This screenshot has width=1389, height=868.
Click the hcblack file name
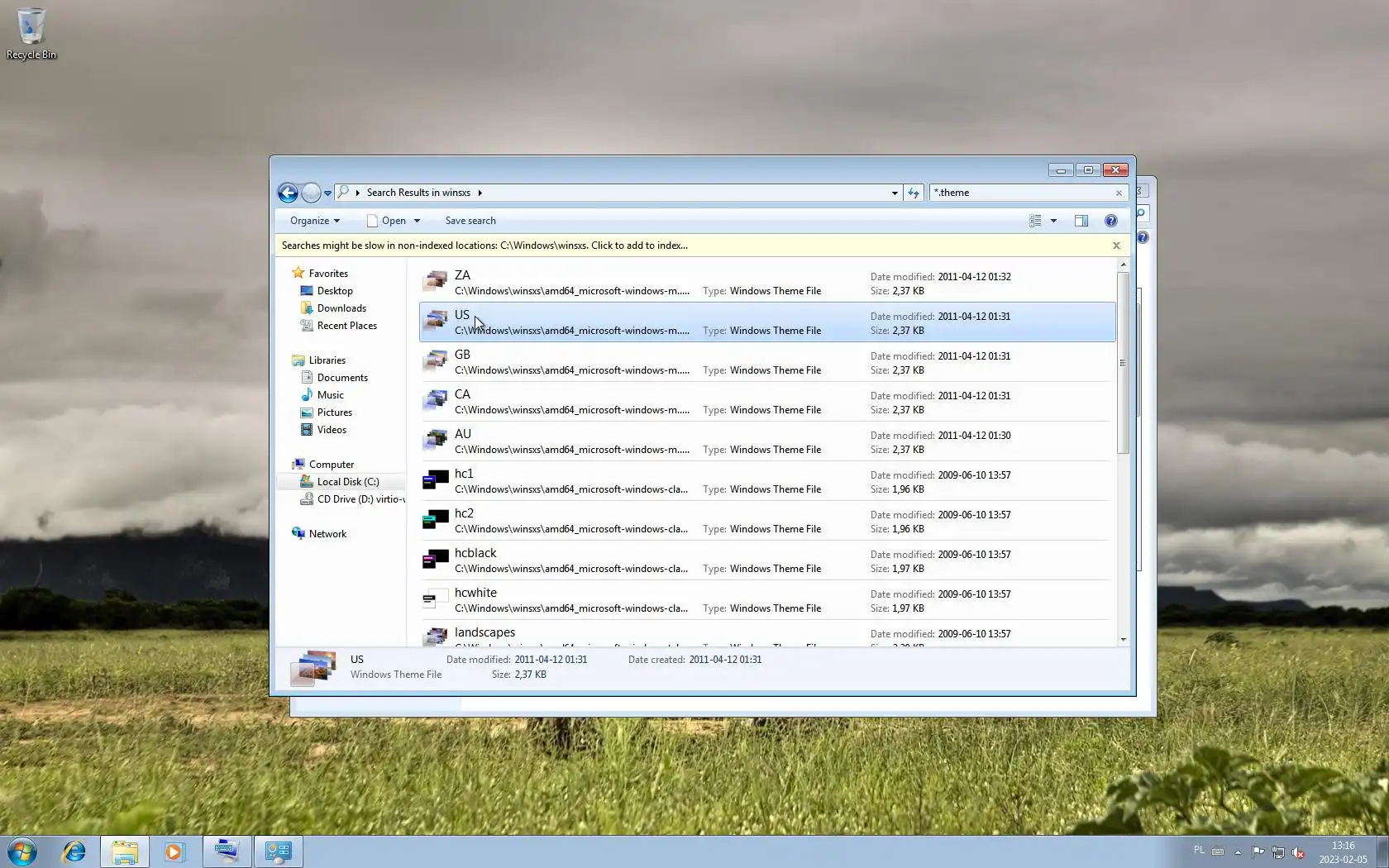(475, 553)
